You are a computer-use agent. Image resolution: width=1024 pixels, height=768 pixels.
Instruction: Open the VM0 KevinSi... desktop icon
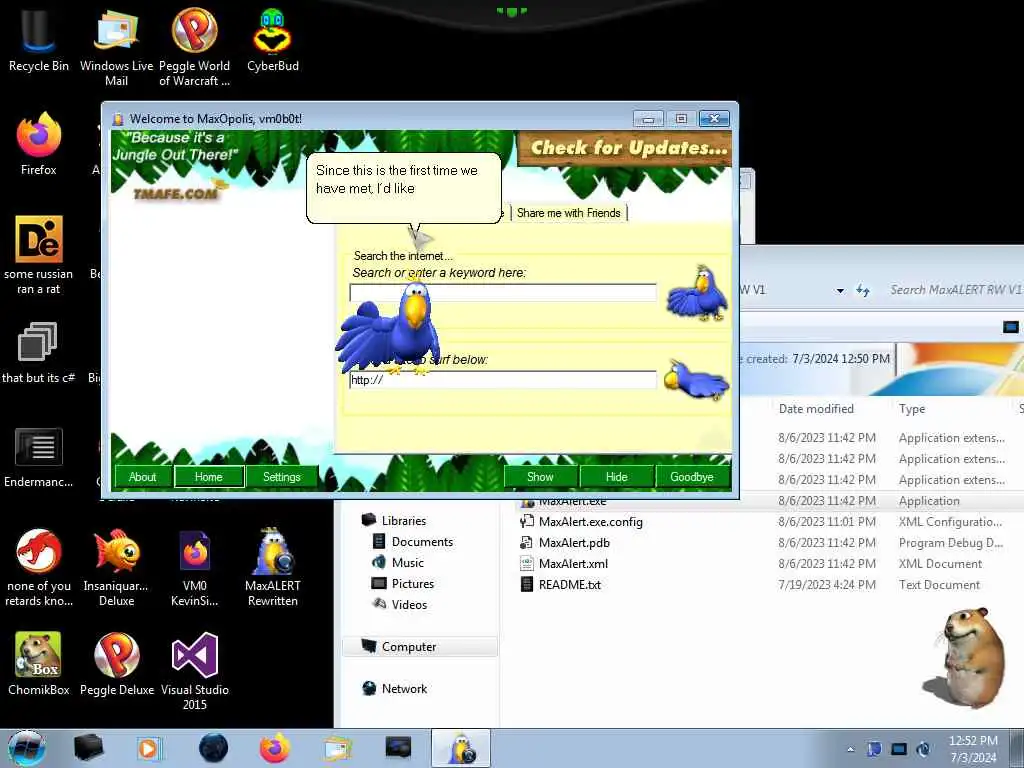[x=195, y=567]
